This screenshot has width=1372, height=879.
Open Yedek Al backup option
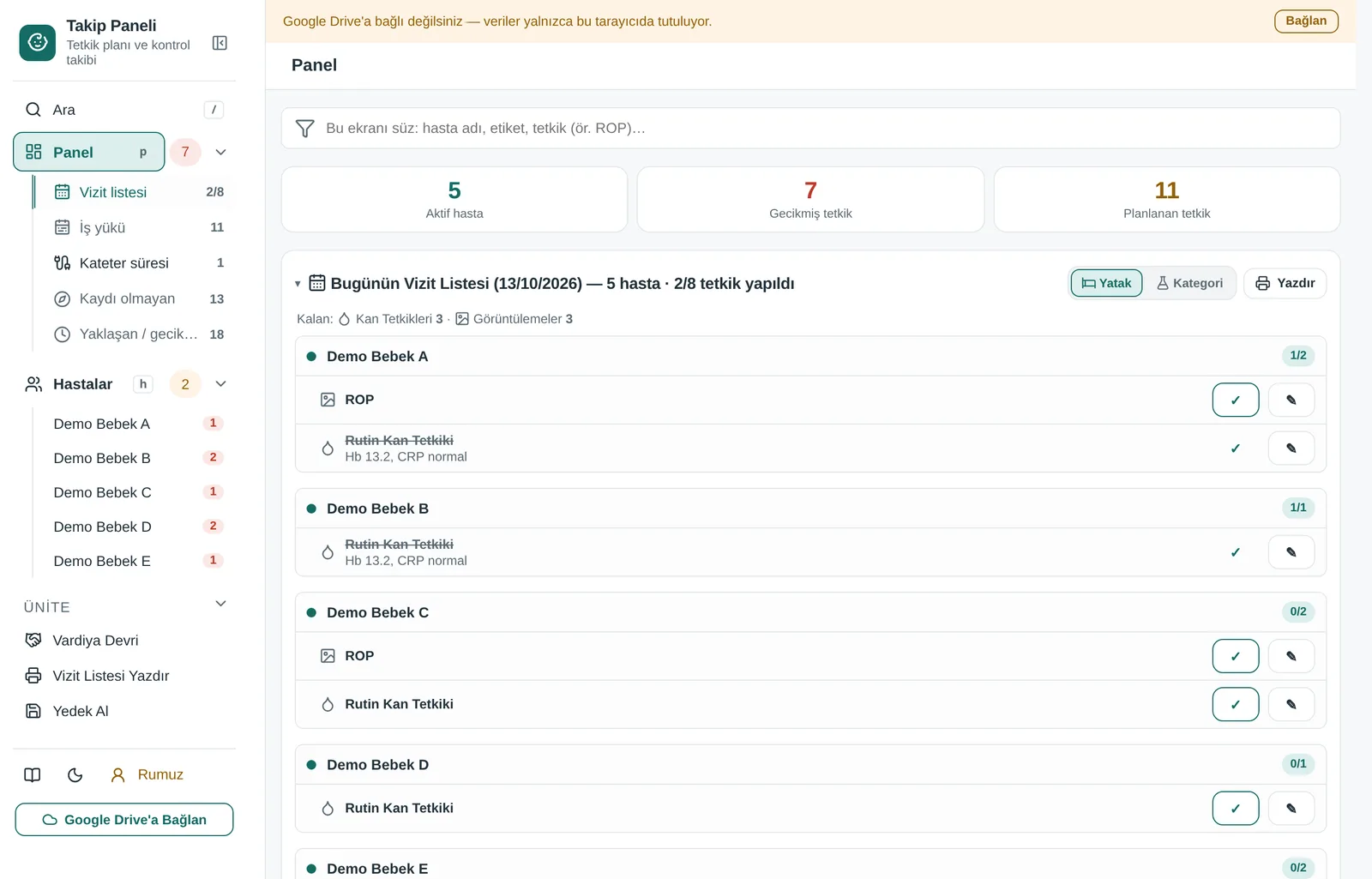(x=124, y=711)
